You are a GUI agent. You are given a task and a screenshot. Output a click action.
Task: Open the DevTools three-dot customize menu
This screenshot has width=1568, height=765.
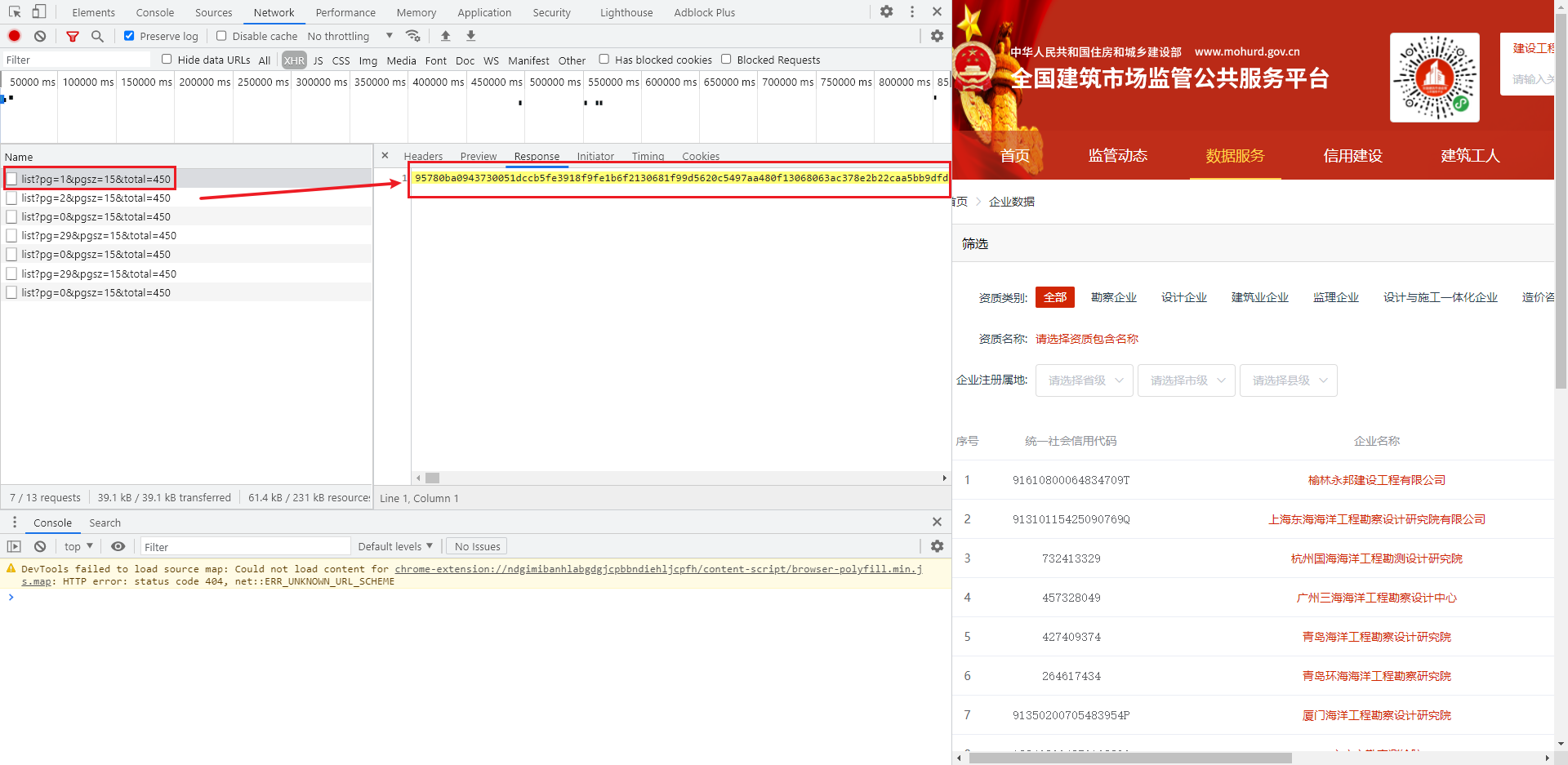(912, 12)
